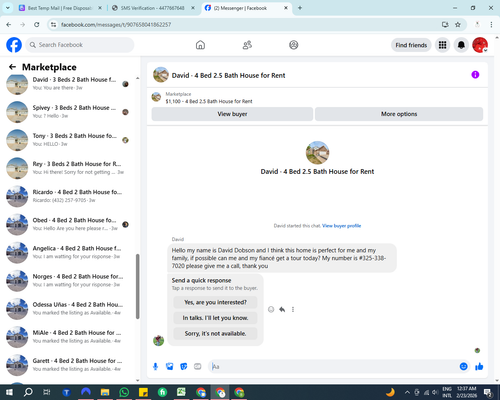Open the account profile picture menu
The height and width of the screenshot is (400, 500).
click(x=480, y=45)
